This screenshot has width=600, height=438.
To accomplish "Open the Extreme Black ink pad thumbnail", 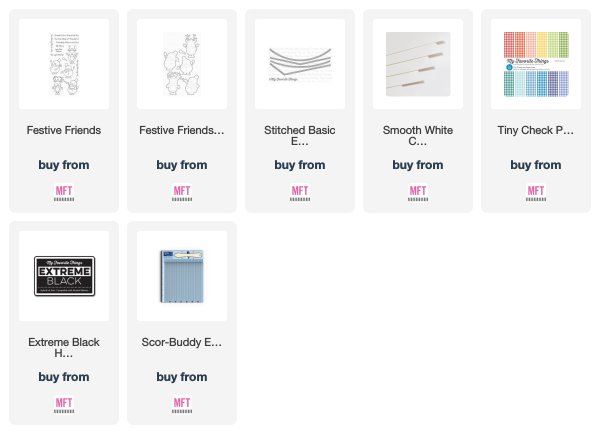I will point(64,276).
